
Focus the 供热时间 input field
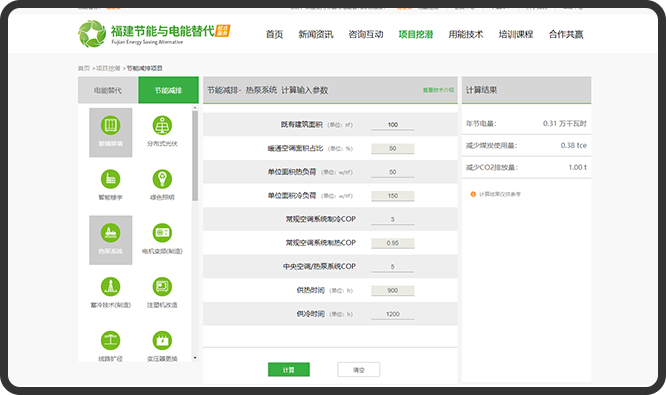click(393, 291)
